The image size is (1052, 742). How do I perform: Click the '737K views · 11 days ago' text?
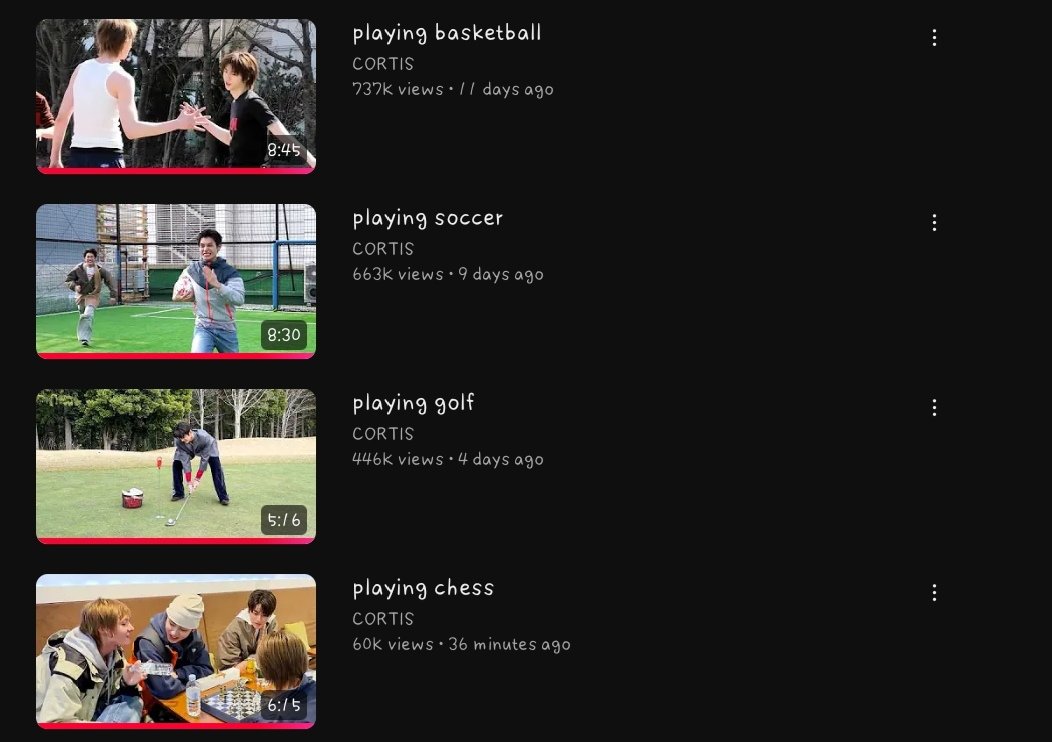coord(453,89)
